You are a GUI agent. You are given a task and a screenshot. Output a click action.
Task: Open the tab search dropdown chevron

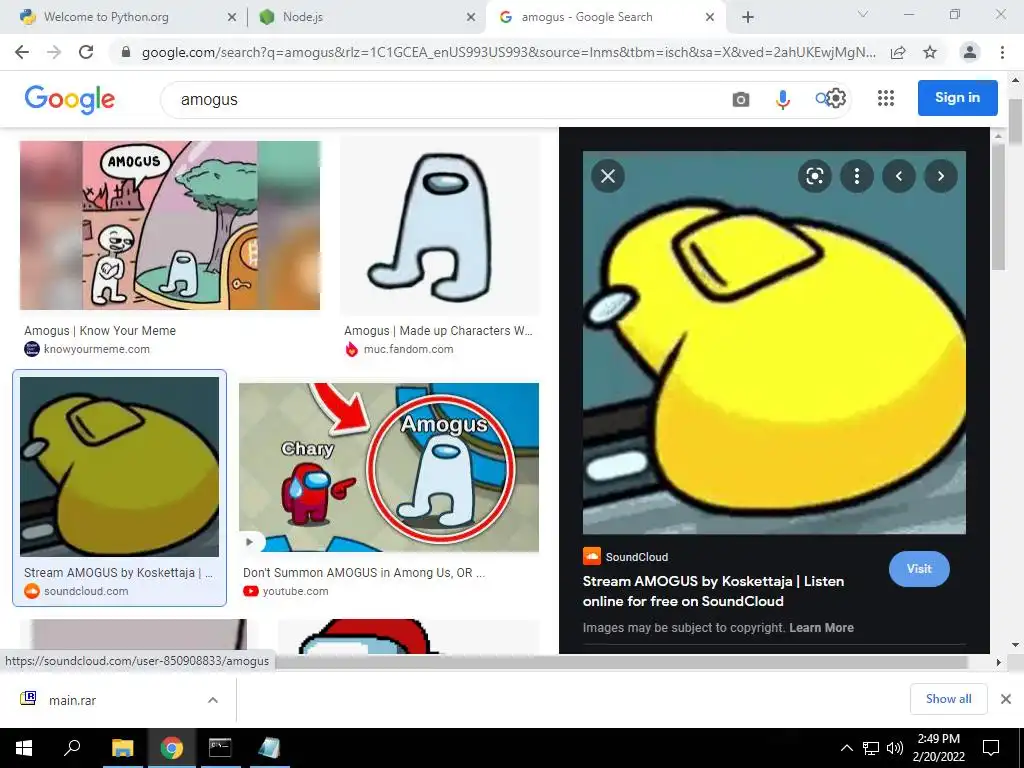863,14
